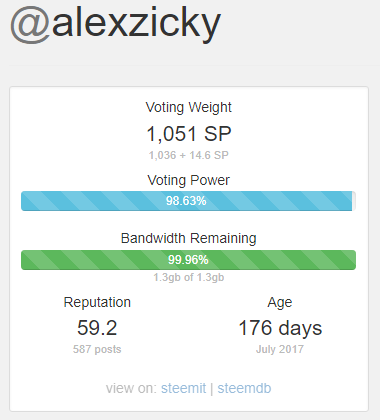Click the Voting Weight label
Screen dimensions: 380x420
pyautogui.click(x=189, y=107)
